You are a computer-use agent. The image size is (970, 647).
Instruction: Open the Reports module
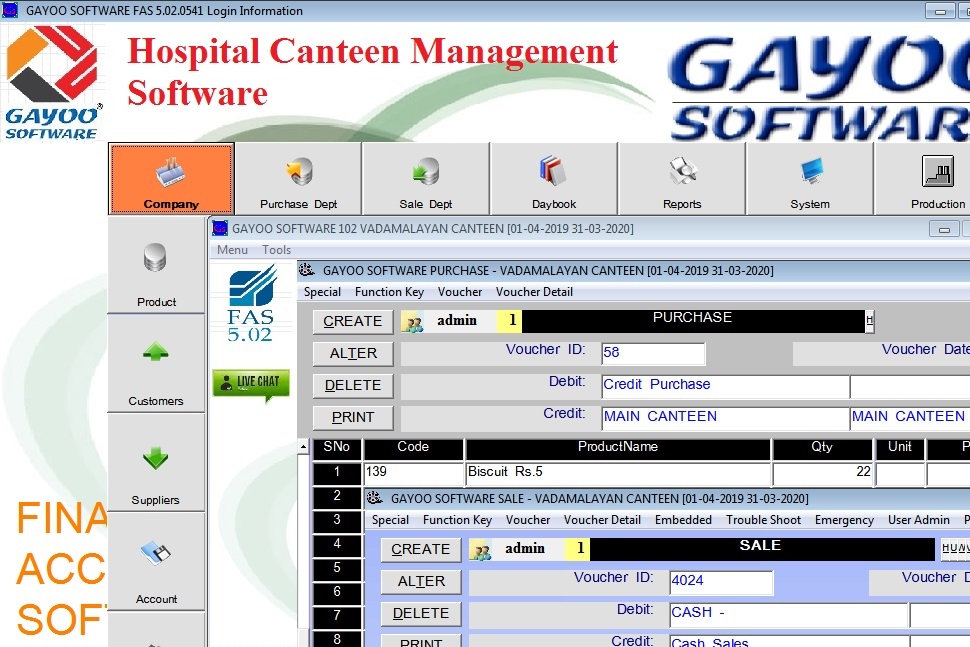click(682, 179)
